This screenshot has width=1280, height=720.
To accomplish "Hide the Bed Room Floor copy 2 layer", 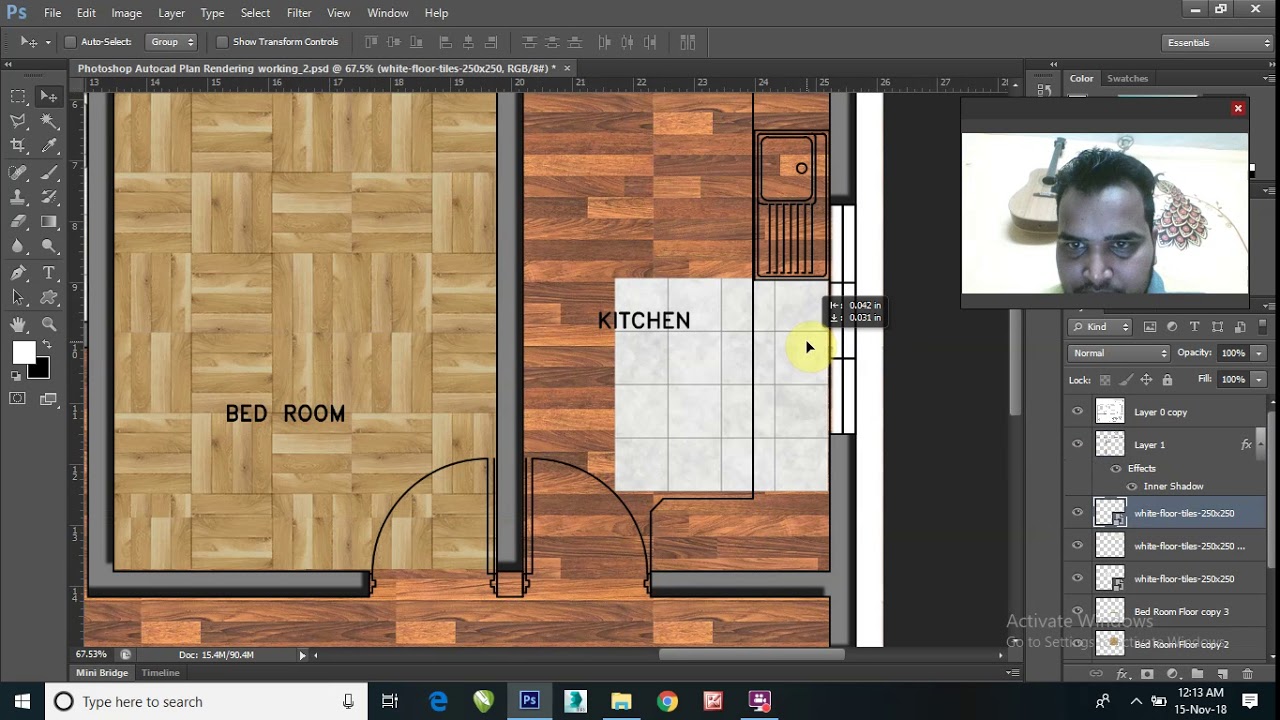I will tap(1077, 644).
